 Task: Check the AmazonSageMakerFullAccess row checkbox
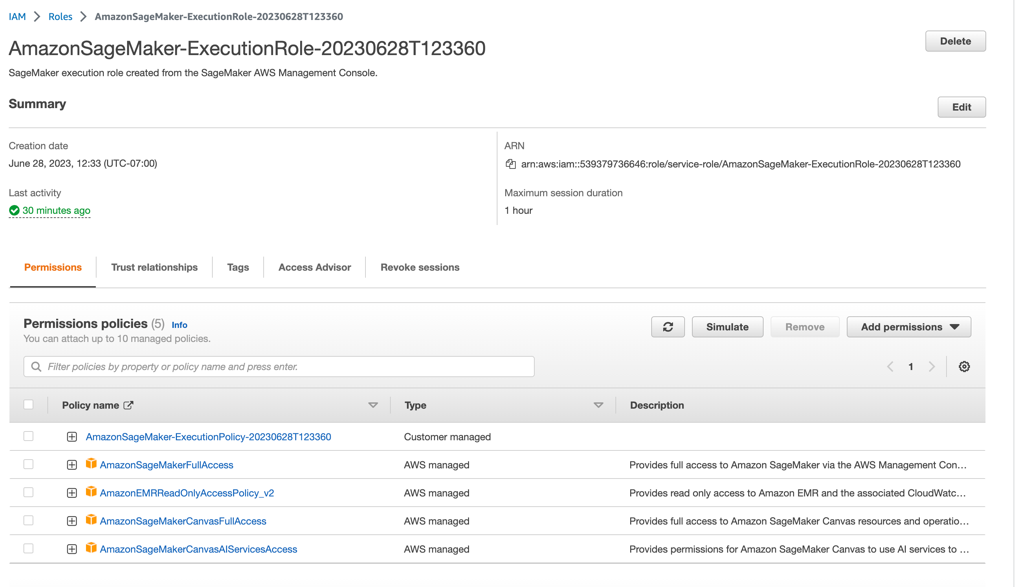(x=29, y=464)
